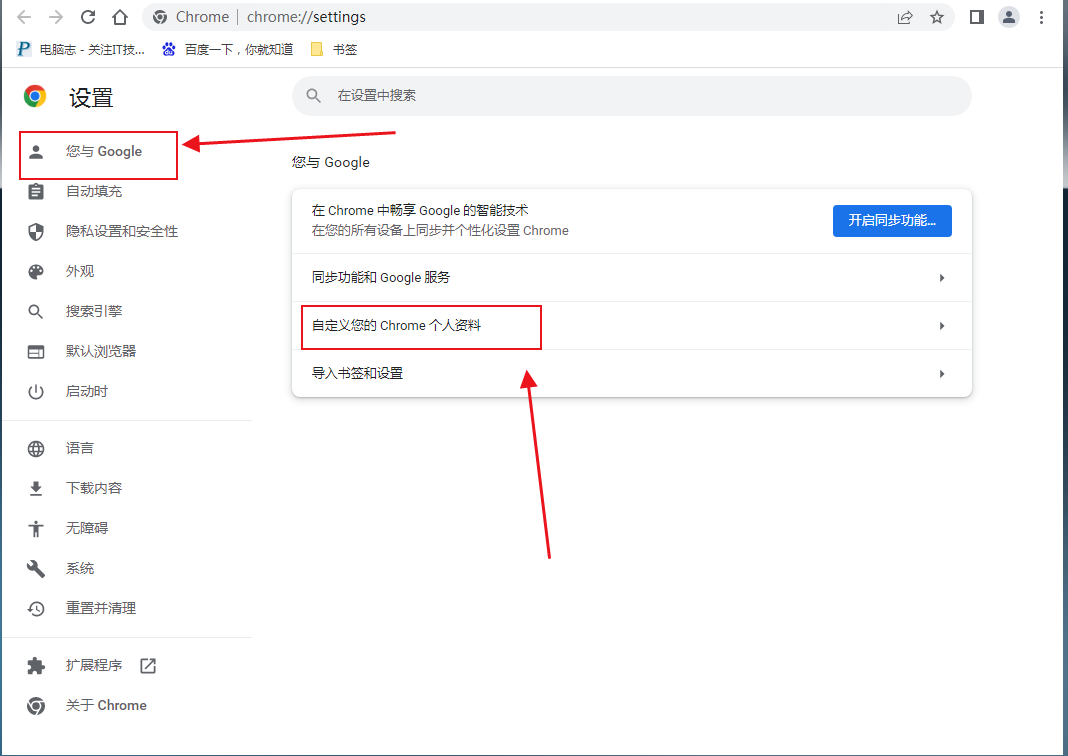Click the restore icon for 重置并清理

pos(36,608)
